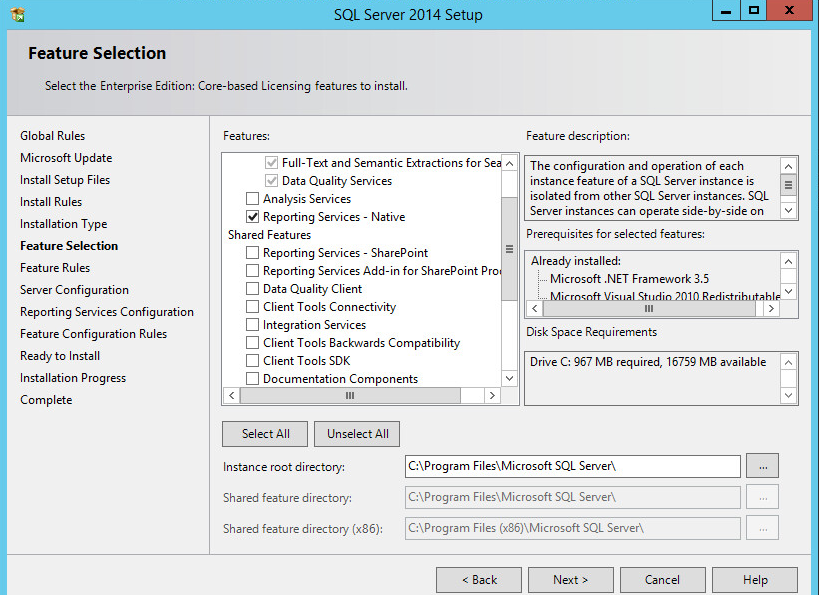The image size is (819, 595).
Task: Select the Installation Progress step
Action: coord(73,378)
